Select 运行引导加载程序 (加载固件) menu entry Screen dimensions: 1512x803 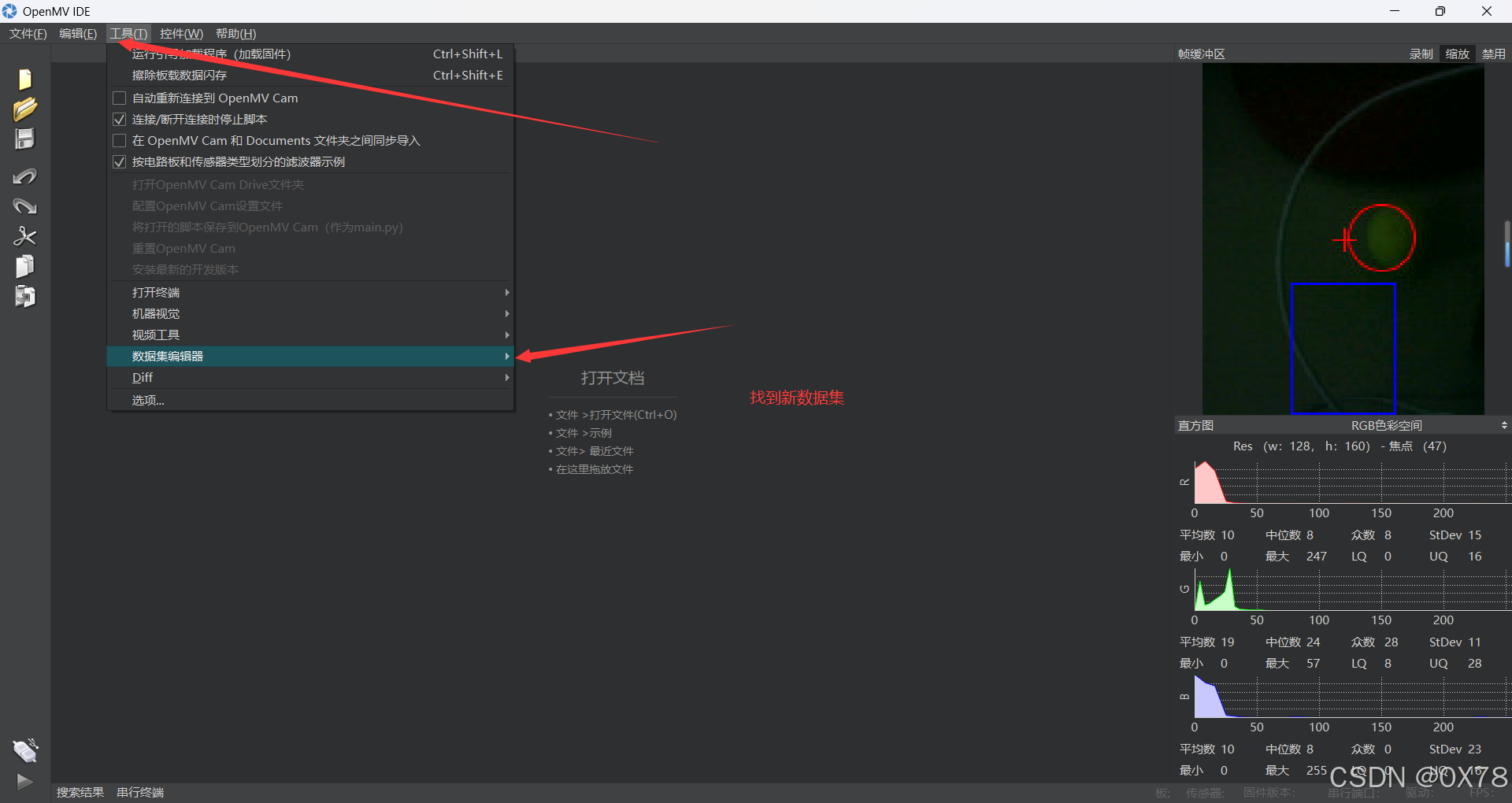tap(310, 54)
